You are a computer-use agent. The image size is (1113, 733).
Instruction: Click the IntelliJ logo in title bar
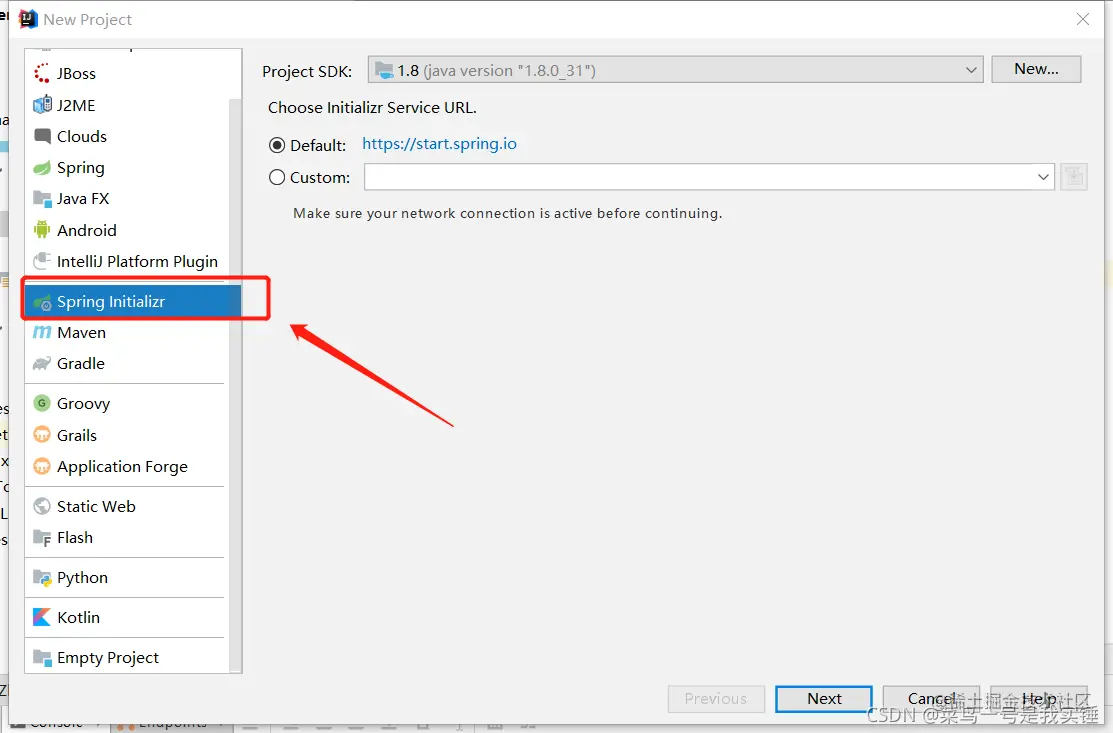coord(28,19)
